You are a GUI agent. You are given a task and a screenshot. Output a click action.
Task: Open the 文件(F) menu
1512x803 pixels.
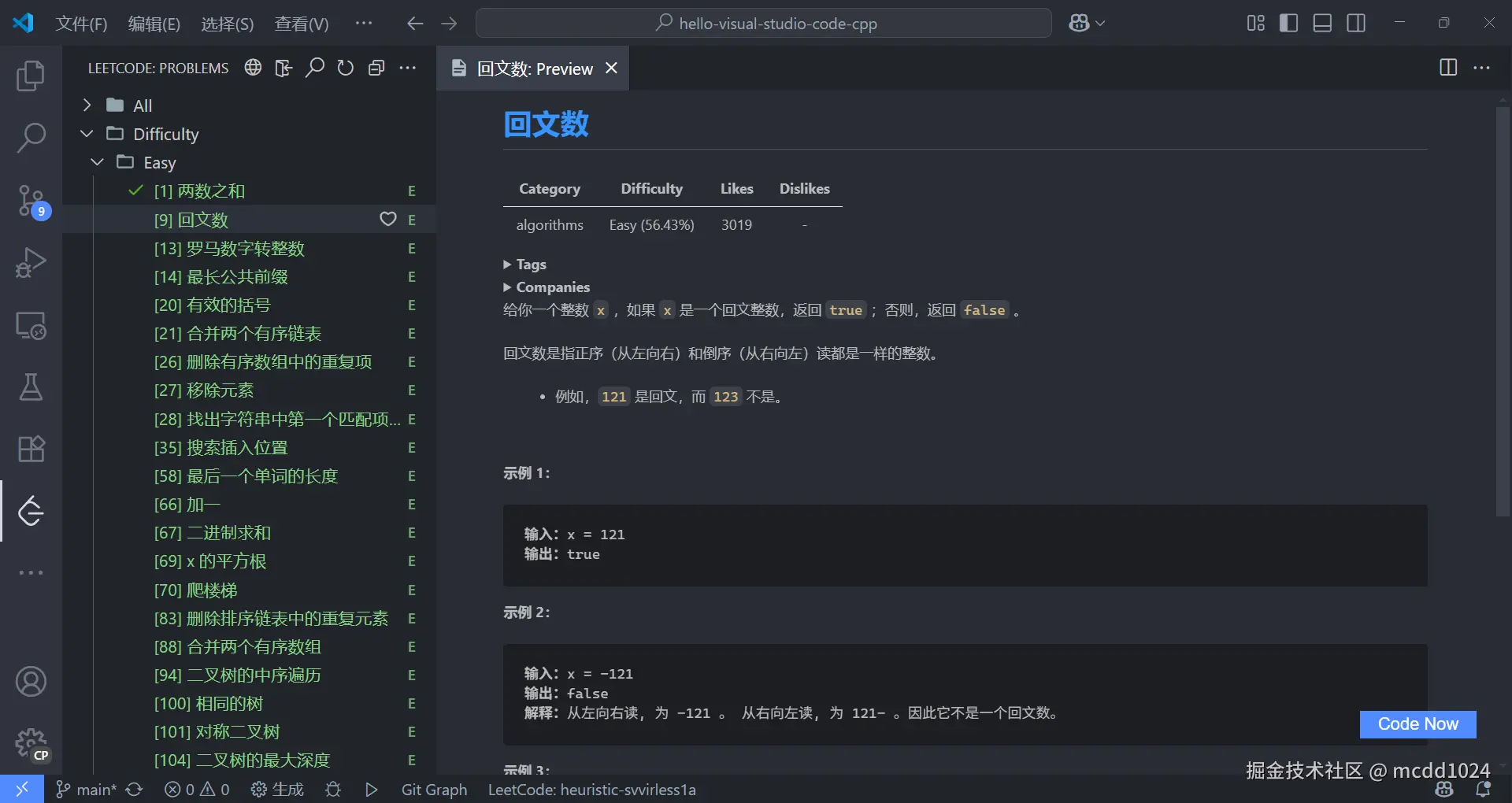pyautogui.click(x=81, y=24)
